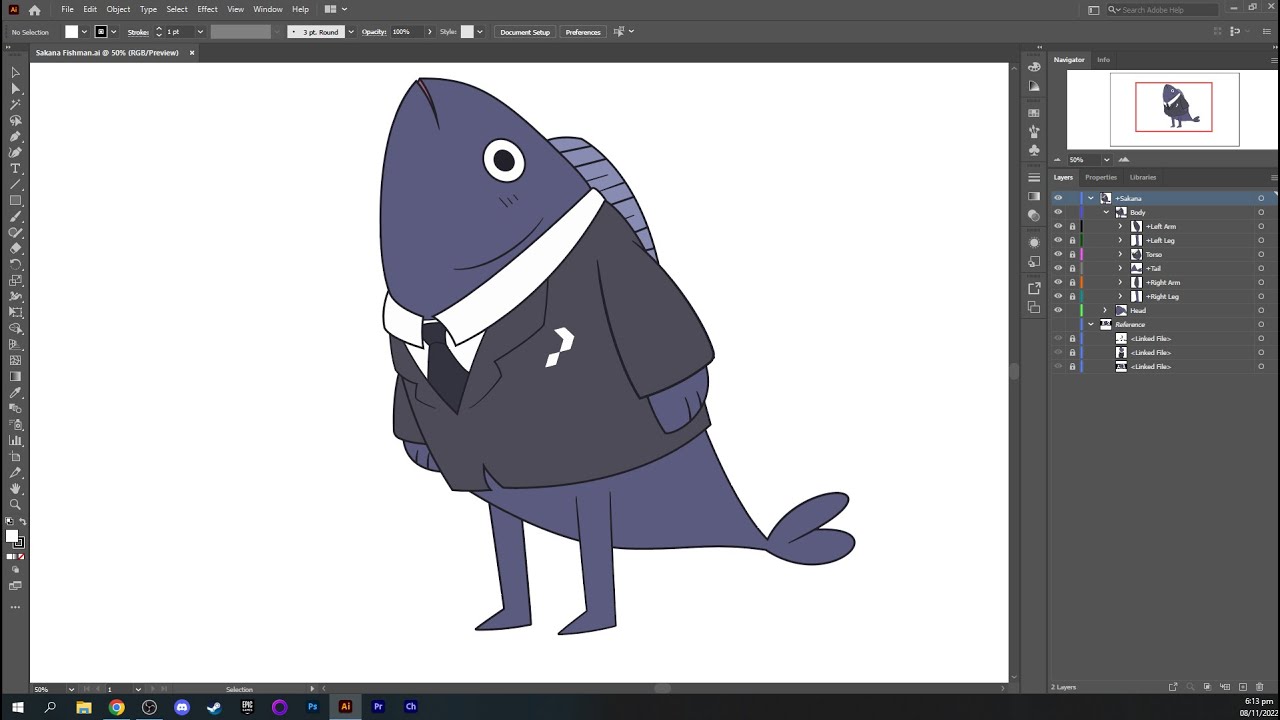Select the Magic Wand tool
The height and width of the screenshot is (720, 1280).
tap(15, 104)
